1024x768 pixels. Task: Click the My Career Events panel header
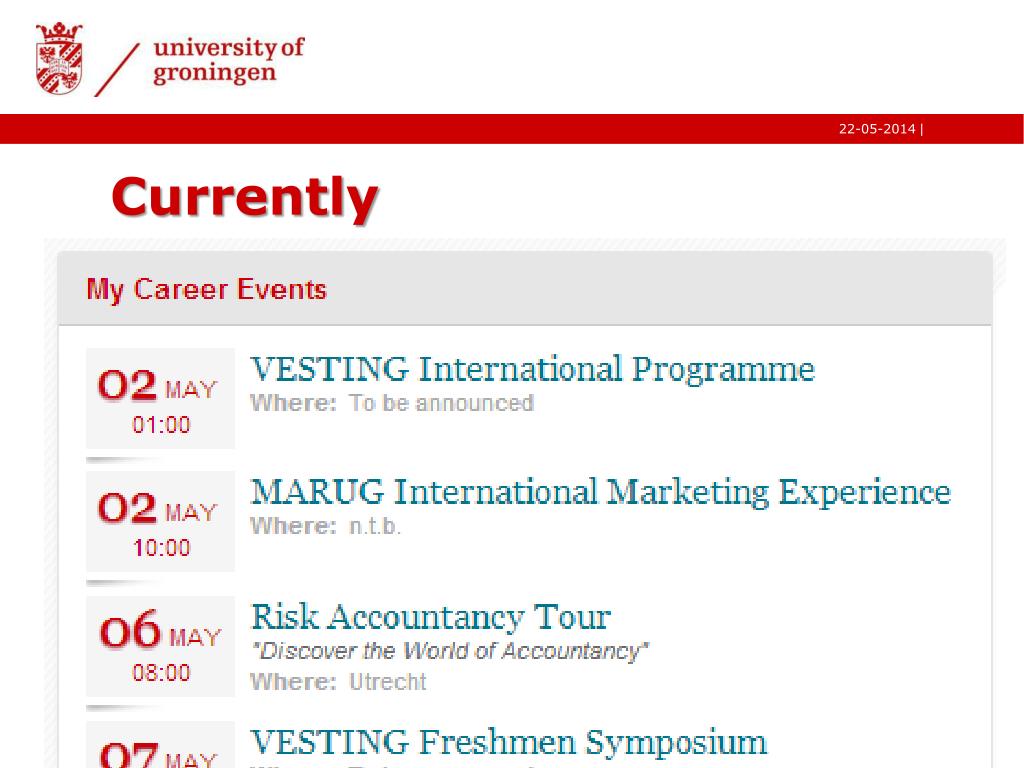pos(525,289)
